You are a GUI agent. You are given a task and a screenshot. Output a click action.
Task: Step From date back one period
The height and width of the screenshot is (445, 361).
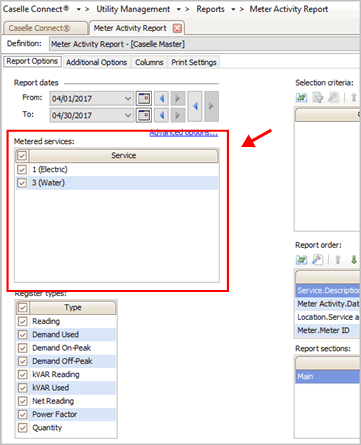(162, 98)
